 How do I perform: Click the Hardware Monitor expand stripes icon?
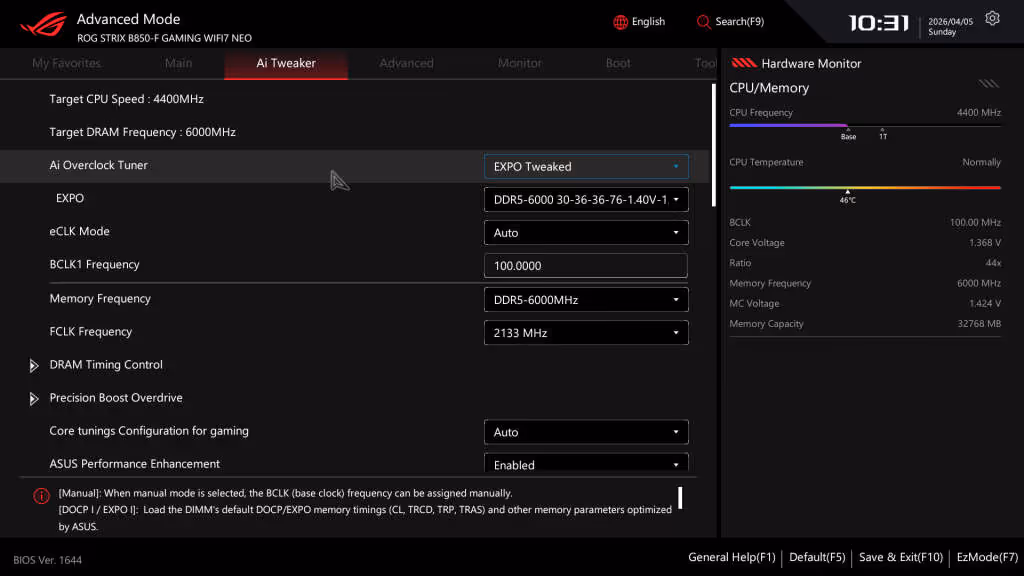[988, 84]
